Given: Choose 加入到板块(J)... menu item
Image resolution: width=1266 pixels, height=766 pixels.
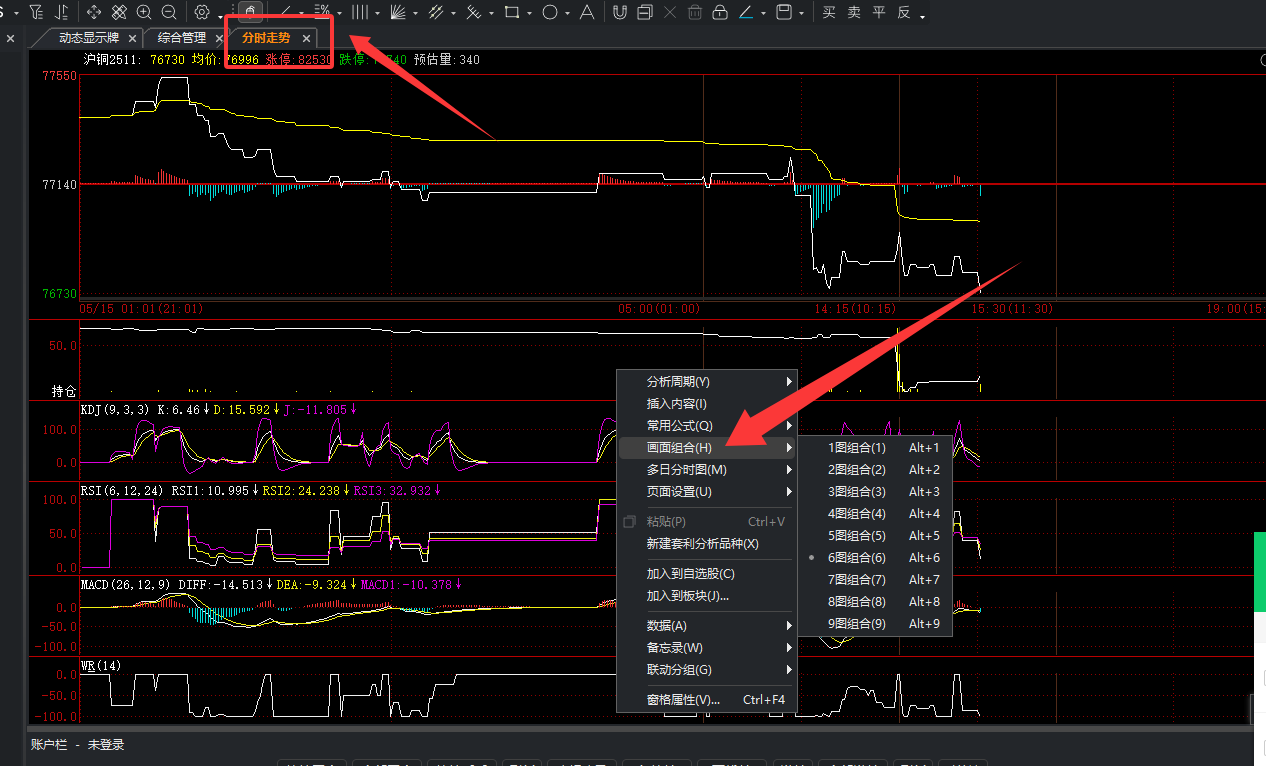Looking at the screenshot, I should (707, 595).
